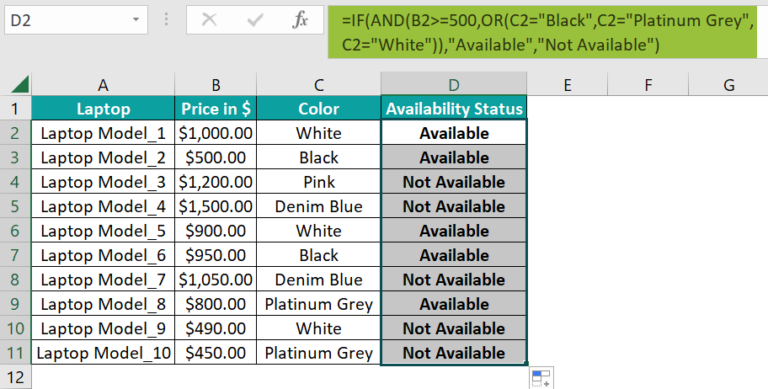This screenshot has height=389, width=768.
Task: Open the Name Box dropdown arrow
Action: (x=136, y=20)
